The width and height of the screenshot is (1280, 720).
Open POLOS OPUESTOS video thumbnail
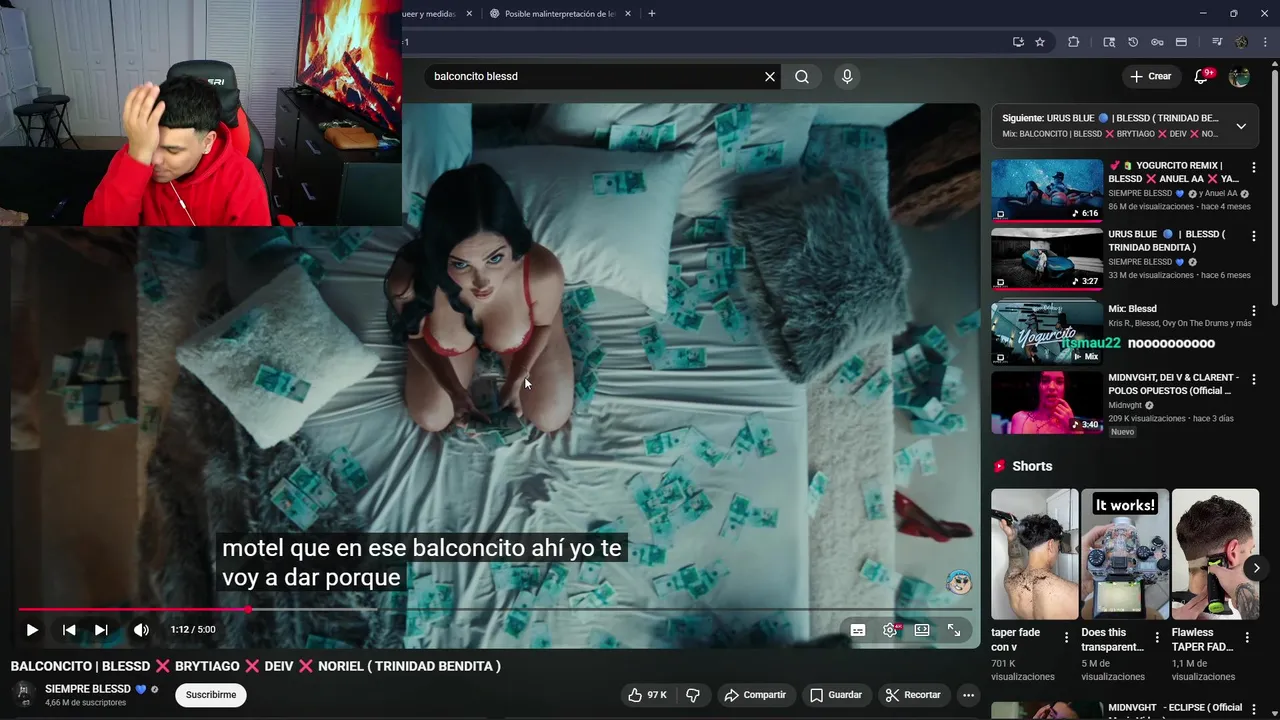tap(1047, 403)
